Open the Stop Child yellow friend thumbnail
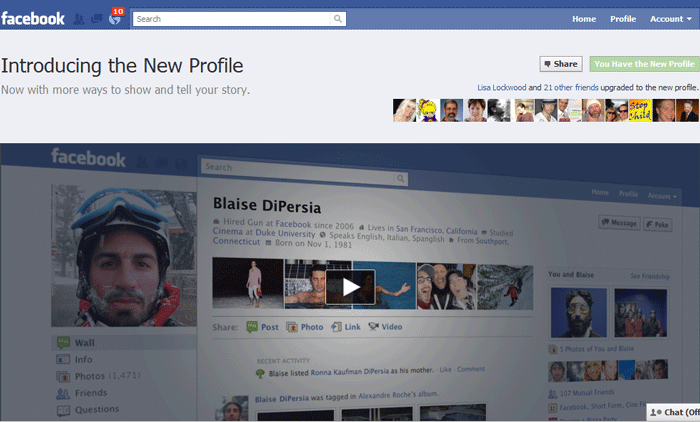The width and height of the screenshot is (700, 422). click(640, 110)
